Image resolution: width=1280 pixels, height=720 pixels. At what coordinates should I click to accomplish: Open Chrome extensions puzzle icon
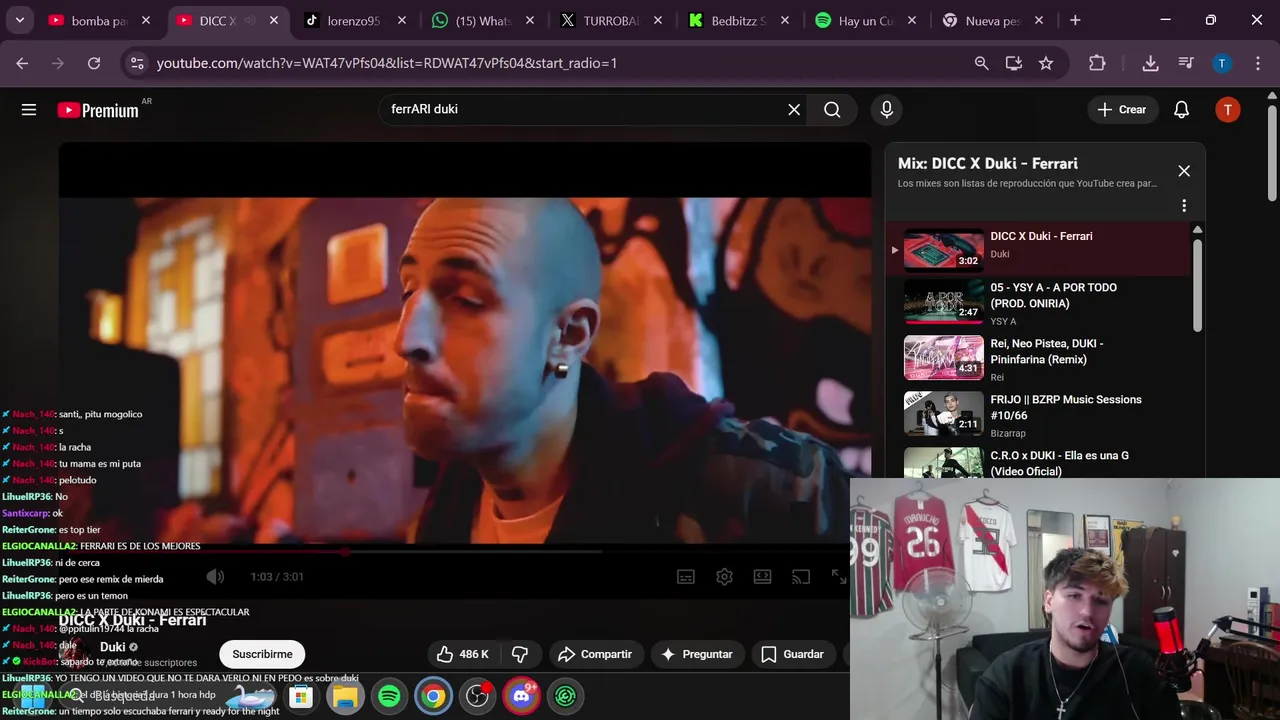click(x=1097, y=63)
